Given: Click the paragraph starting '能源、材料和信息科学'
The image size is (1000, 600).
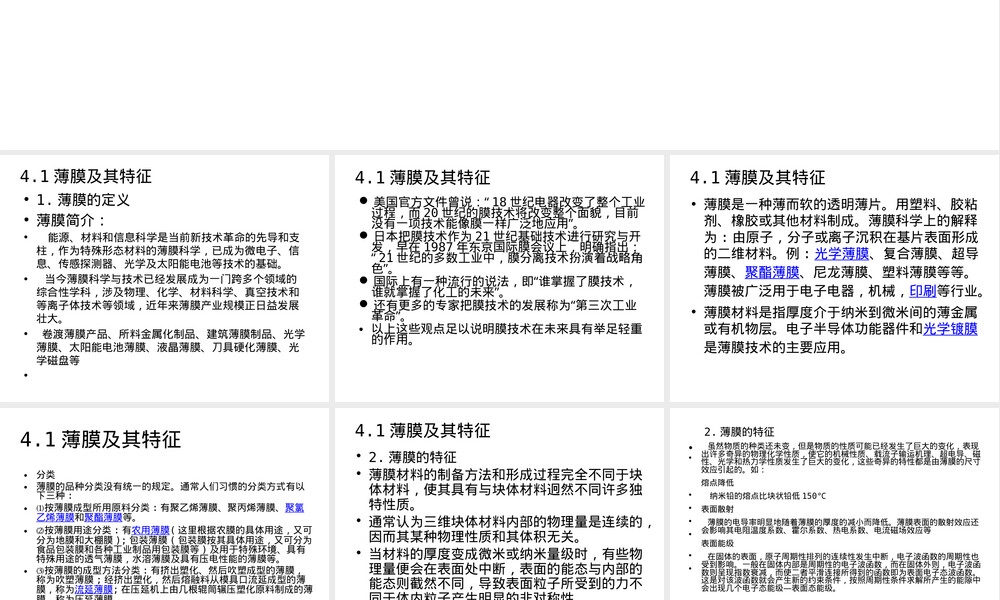Looking at the screenshot, I should point(168,251).
